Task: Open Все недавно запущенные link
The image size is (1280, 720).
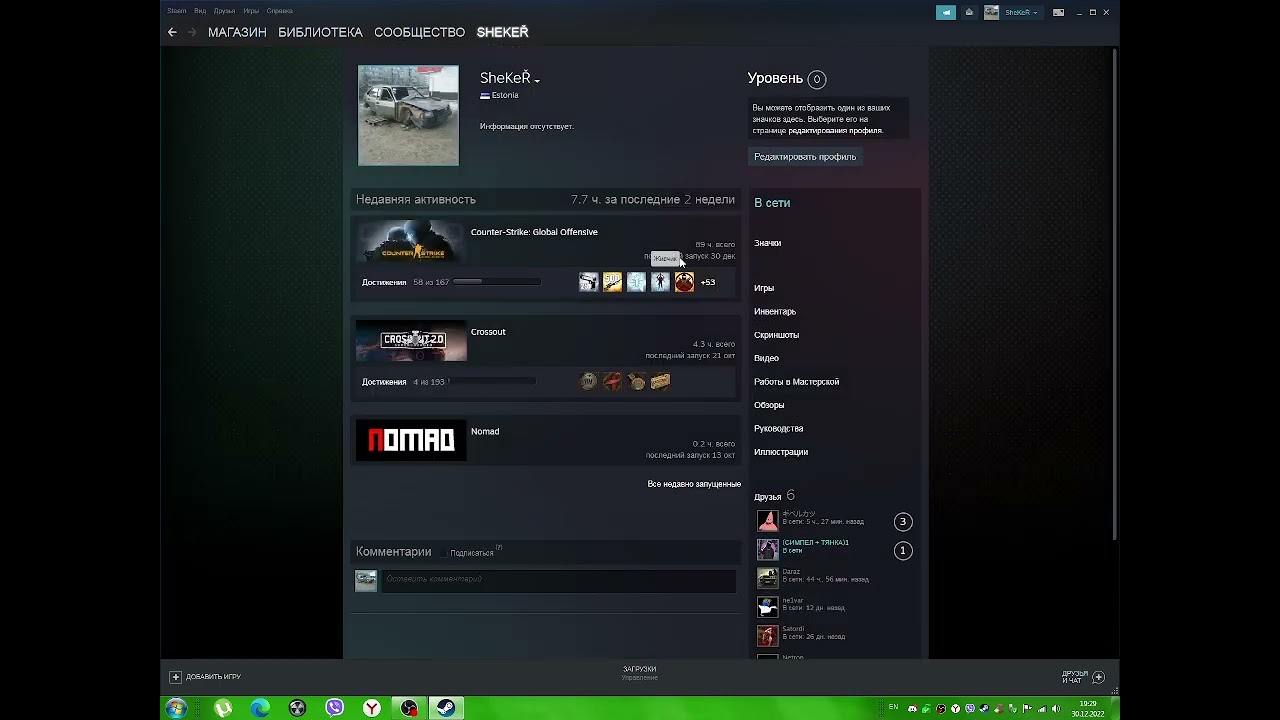Action: pos(694,484)
